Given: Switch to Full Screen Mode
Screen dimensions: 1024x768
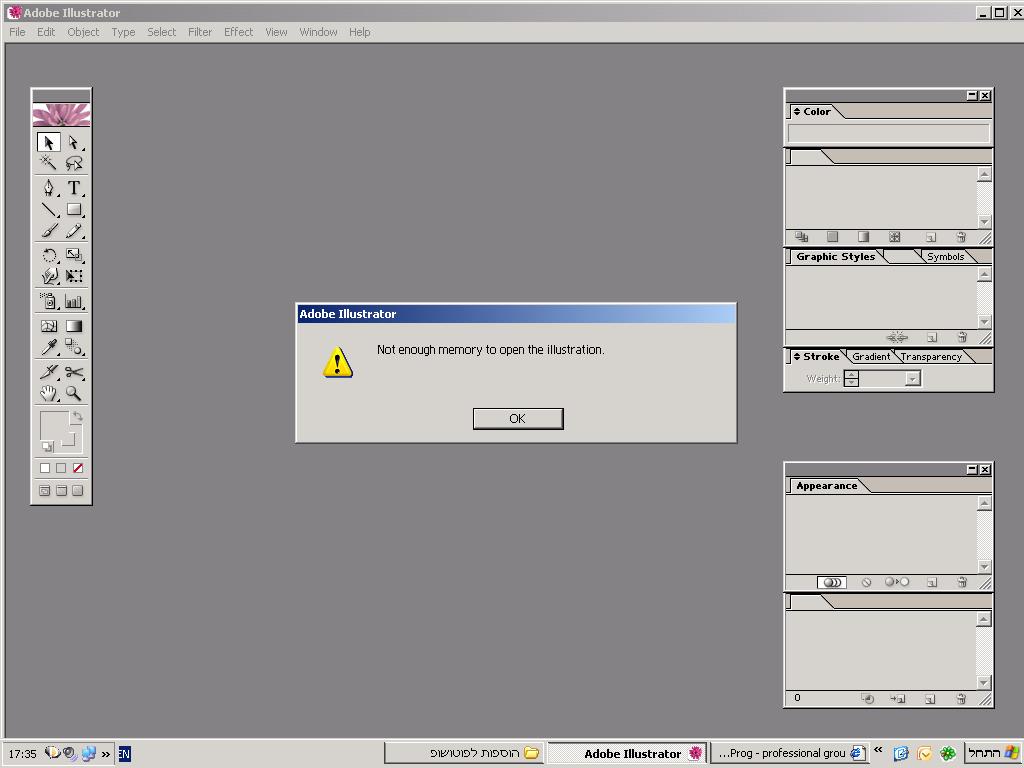Looking at the screenshot, I should [78, 490].
